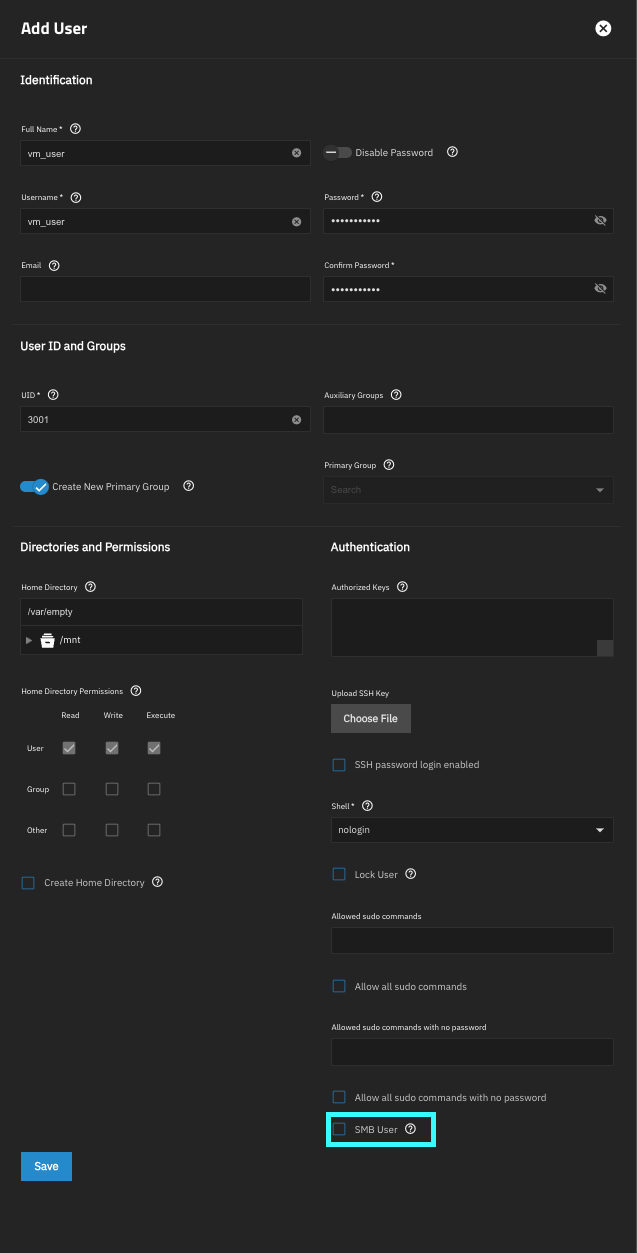637x1253 pixels.
Task: Enable the SMB User checkbox
Action: click(x=339, y=1129)
